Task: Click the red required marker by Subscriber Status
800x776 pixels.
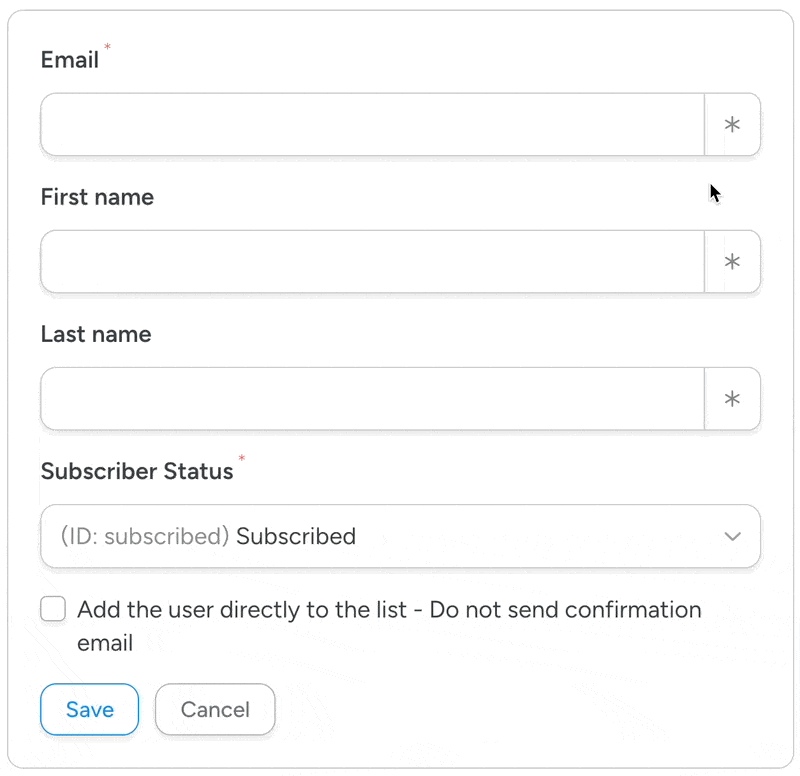Action: [241, 459]
